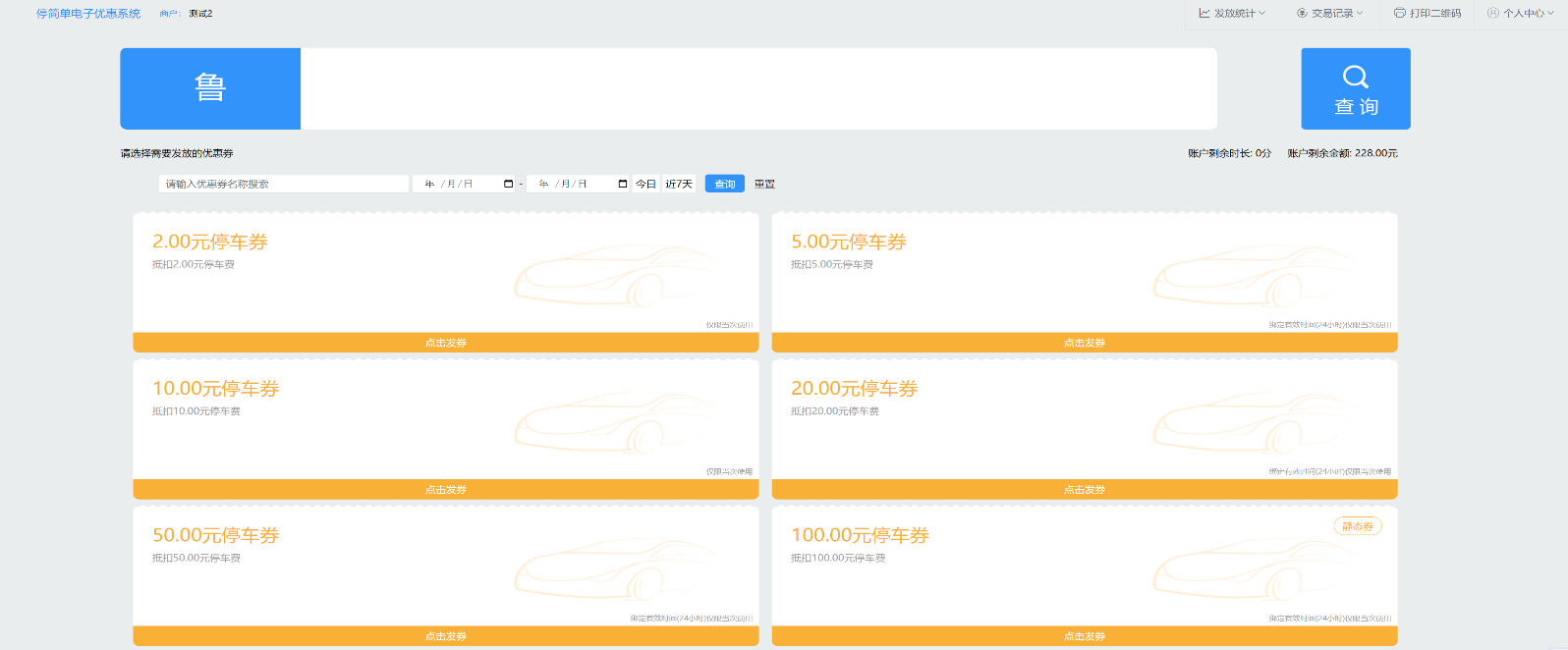Open the 停简单电子优惠系统 home link
The image size is (1568, 650).
pos(88,14)
